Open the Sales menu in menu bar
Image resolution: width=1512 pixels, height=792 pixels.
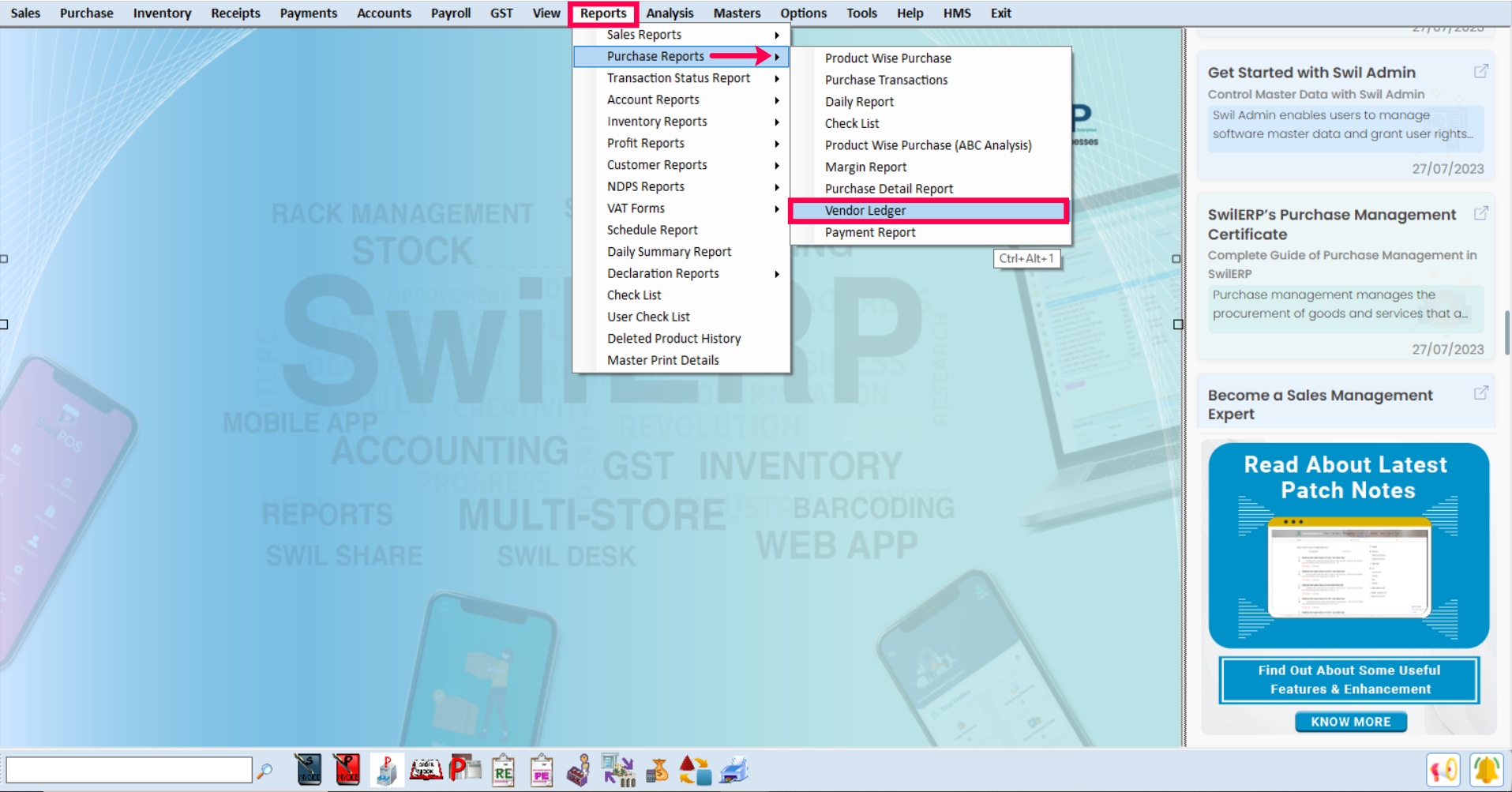tap(25, 13)
